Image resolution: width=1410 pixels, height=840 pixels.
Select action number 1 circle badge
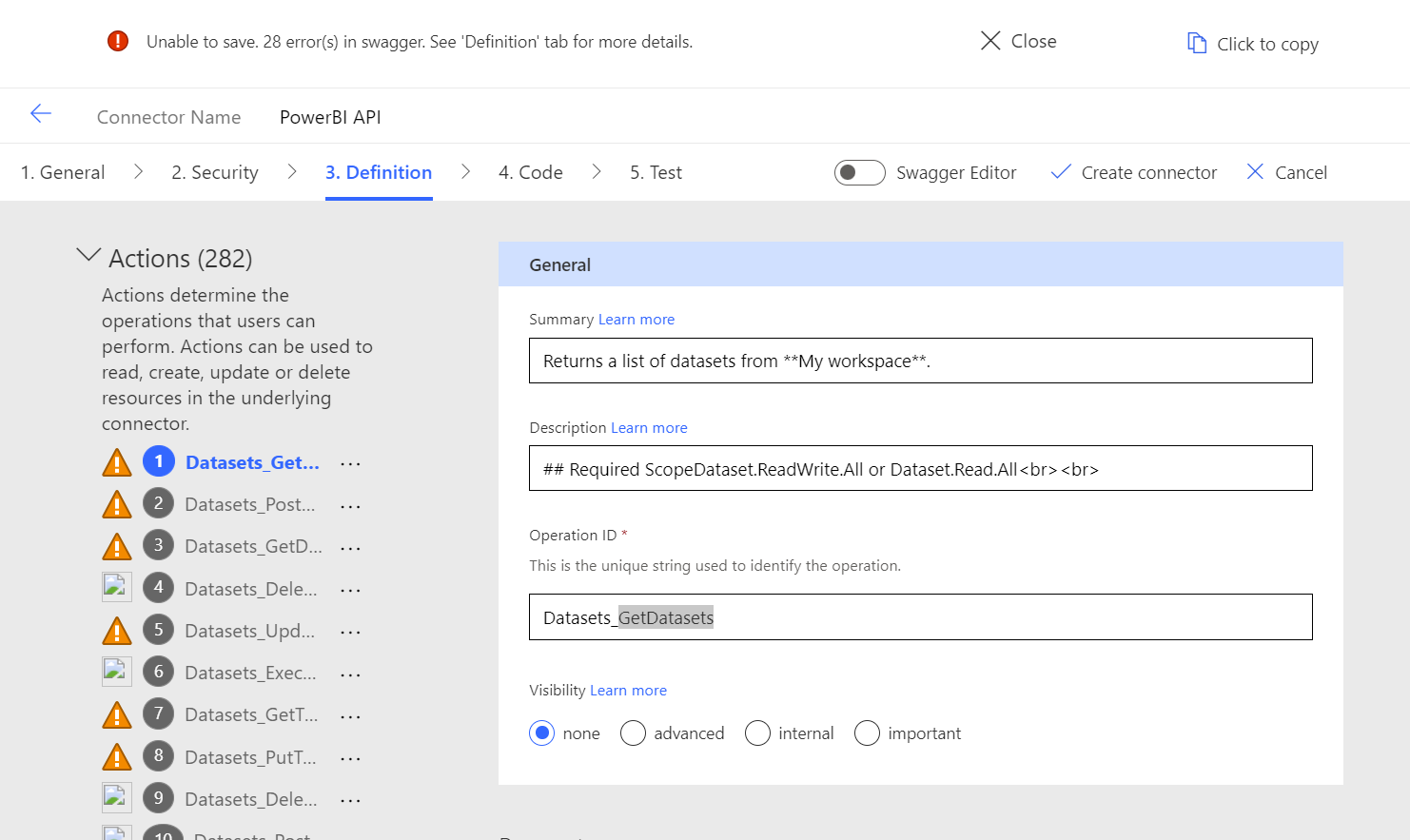159,461
